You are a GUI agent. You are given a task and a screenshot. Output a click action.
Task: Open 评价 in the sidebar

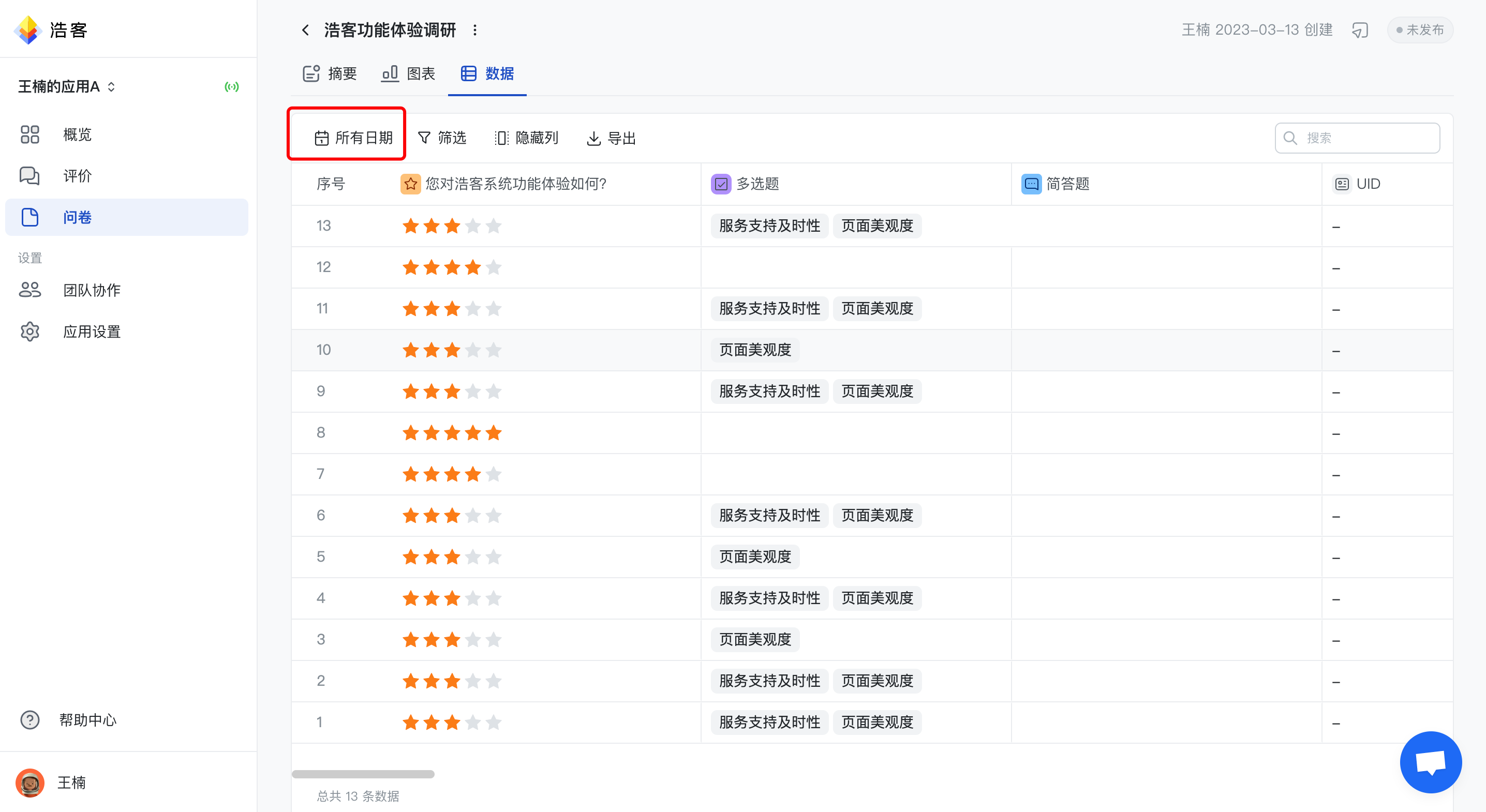tap(127, 176)
